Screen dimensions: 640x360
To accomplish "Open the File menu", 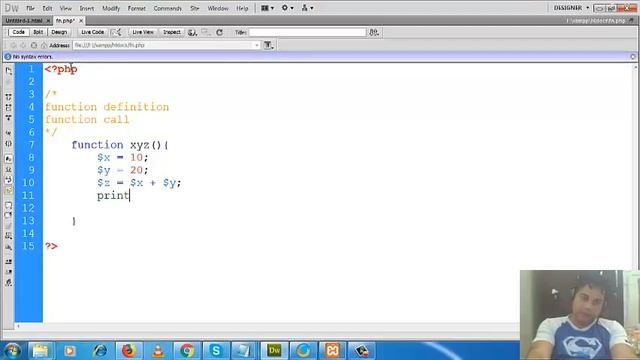I will 31,8.
